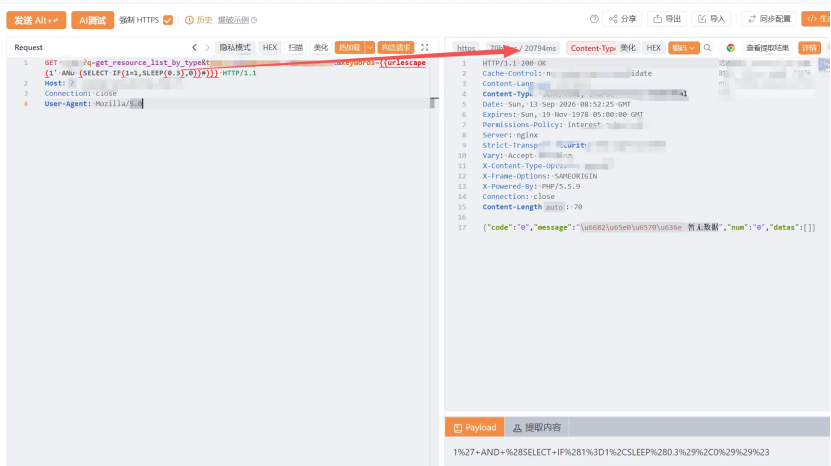
Task: Click the https tag in response header
Action: (466, 48)
